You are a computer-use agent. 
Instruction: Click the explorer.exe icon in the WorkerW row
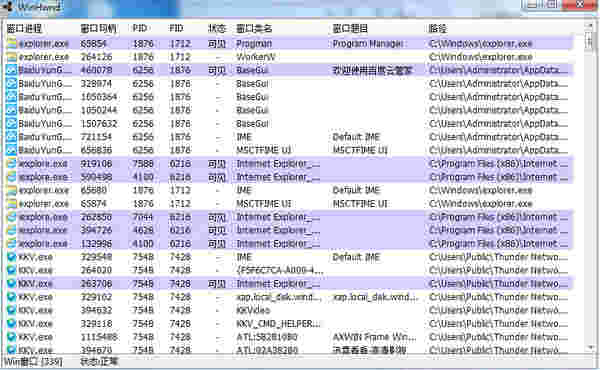[x=11, y=57]
